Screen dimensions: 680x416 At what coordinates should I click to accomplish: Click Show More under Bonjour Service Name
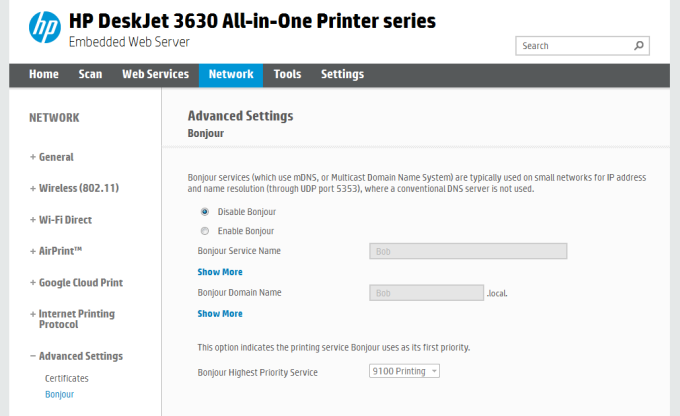220,272
